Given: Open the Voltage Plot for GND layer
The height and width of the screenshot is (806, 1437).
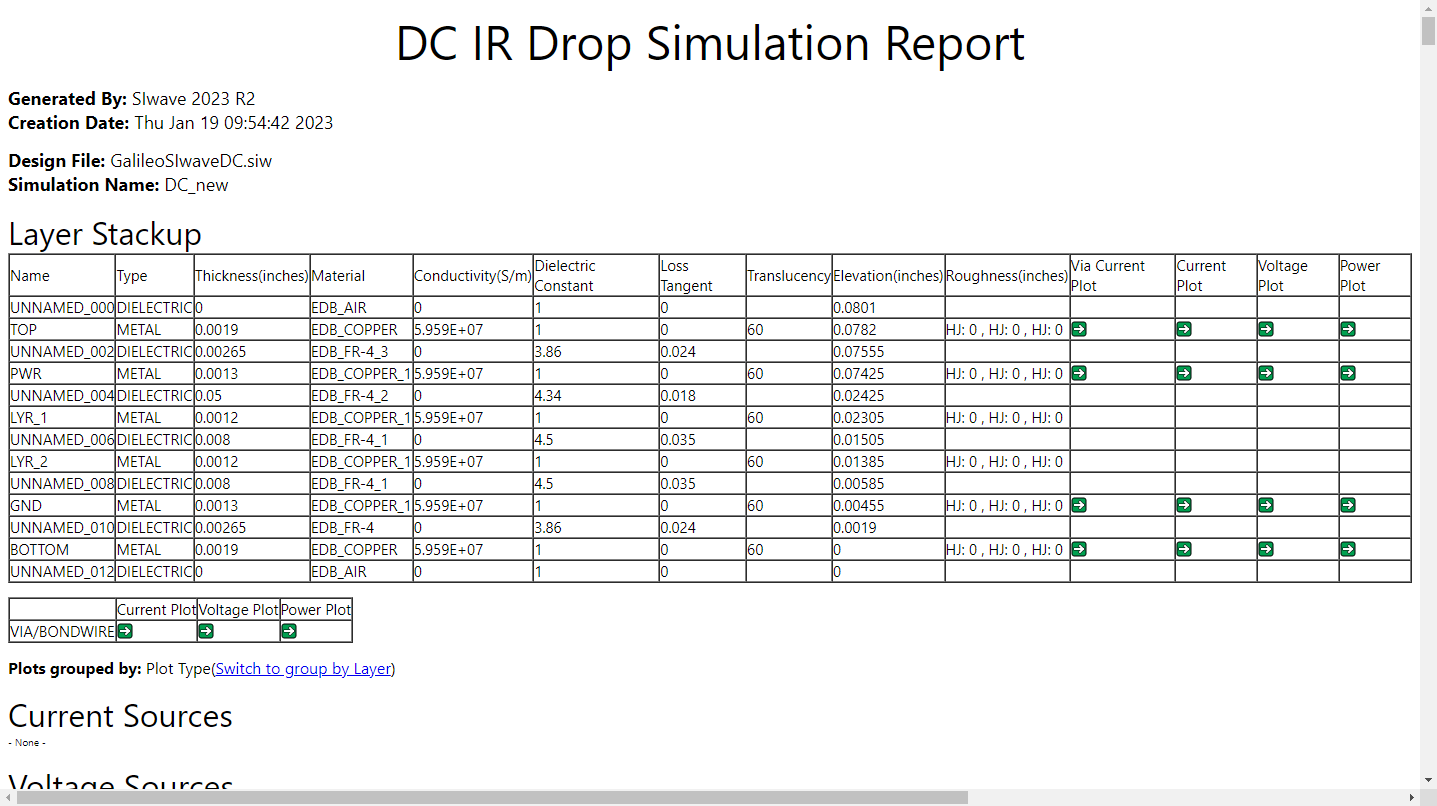Looking at the screenshot, I should point(1266,505).
